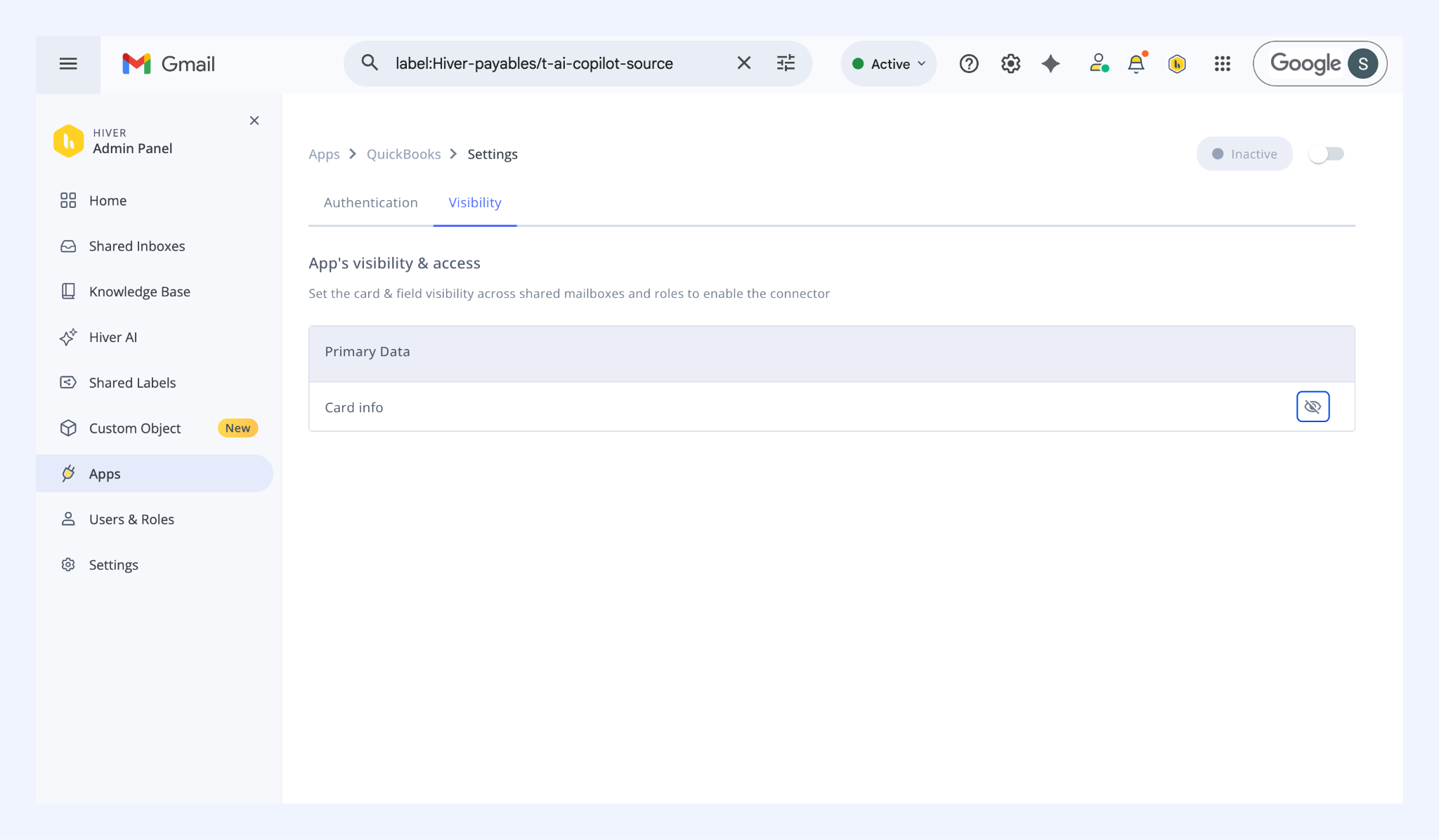
Task: Open the Active status dropdown
Action: [x=888, y=64]
